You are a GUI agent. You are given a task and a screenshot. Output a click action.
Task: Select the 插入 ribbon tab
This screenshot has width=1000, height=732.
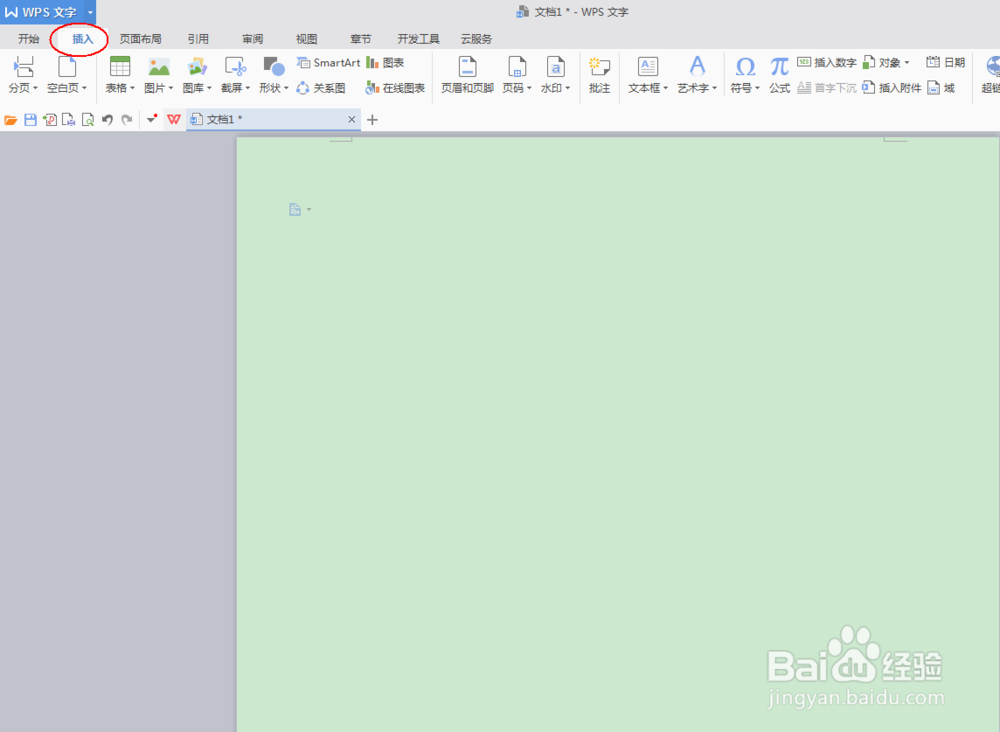pos(82,39)
